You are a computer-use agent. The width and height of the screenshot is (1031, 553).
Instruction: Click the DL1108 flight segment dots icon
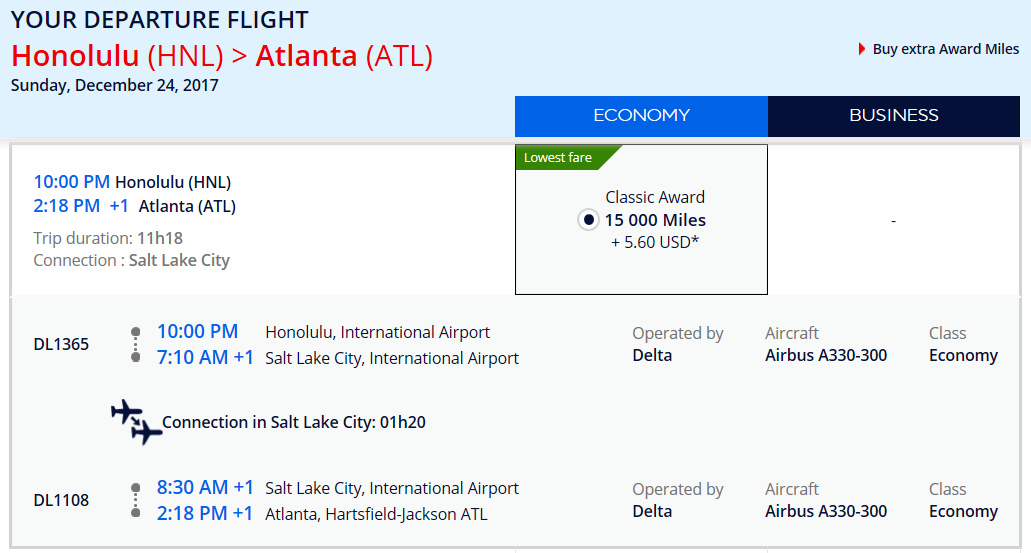(x=135, y=500)
